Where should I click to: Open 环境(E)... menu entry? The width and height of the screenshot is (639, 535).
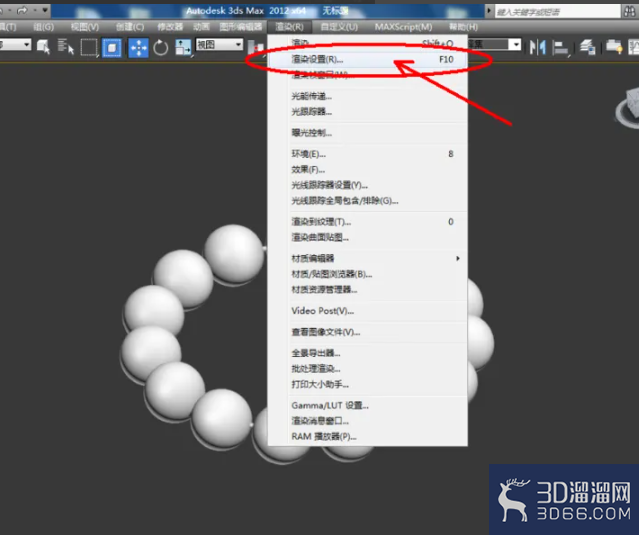pyautogui.click(x=368, y=154)
